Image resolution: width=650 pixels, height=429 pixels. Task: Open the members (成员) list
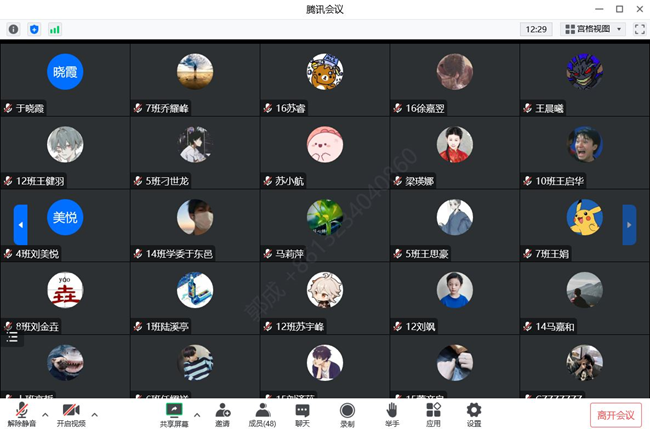click(x=262, y=415)
